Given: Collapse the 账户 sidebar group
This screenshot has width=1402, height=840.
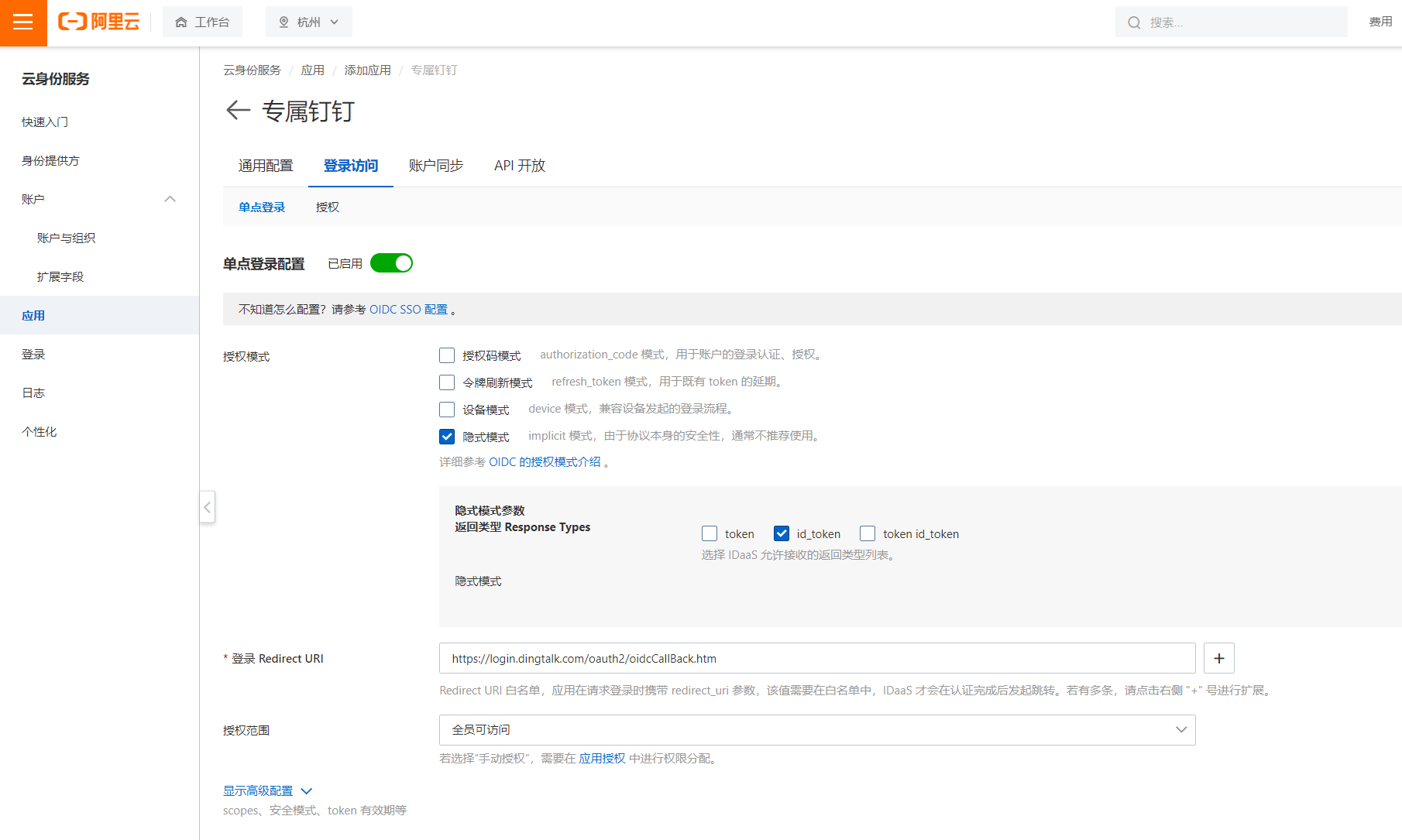Looking at the screenshot, I should [x=170, y=199].
